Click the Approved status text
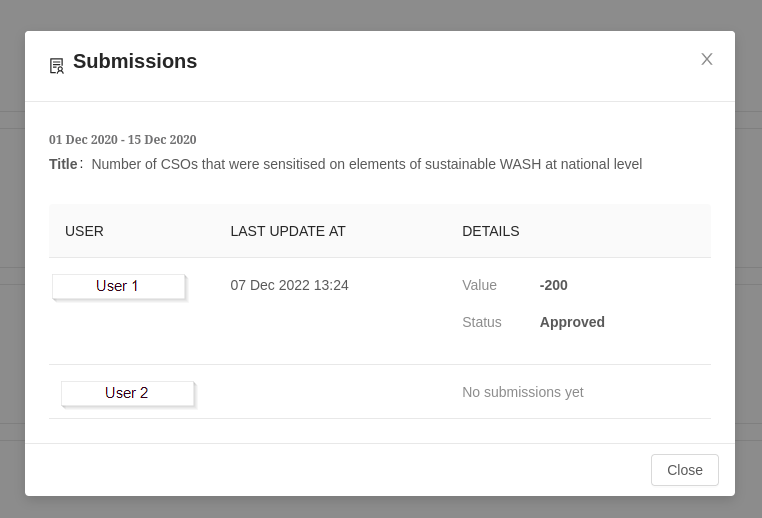 (572, 322)
